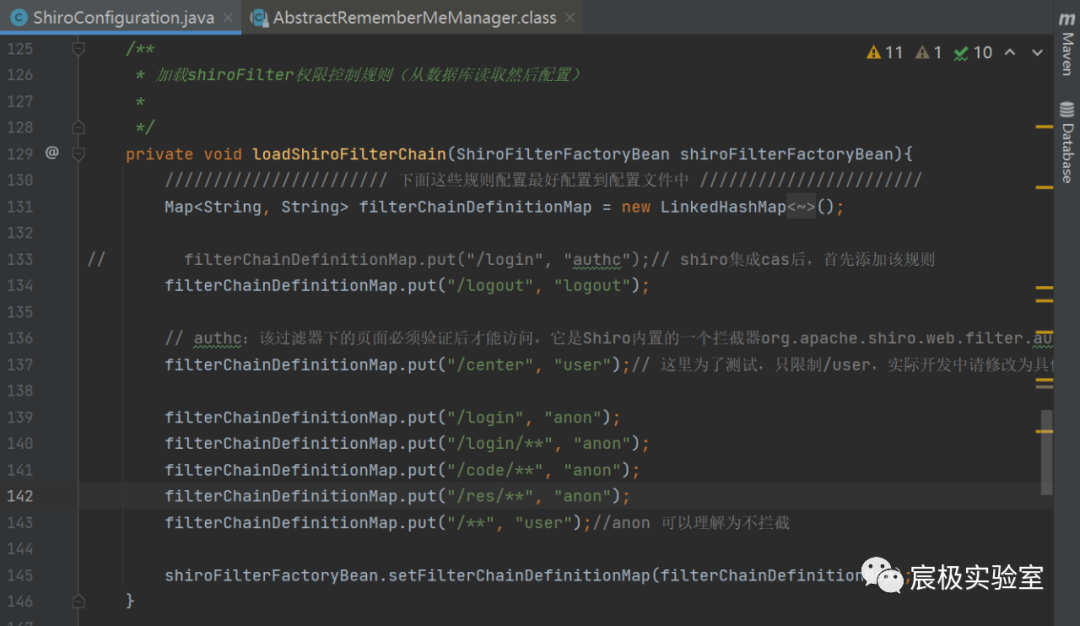Click the @ gutter icon on line 129
The width and height of the screenshot is (1080, 626).
(52, 154)
